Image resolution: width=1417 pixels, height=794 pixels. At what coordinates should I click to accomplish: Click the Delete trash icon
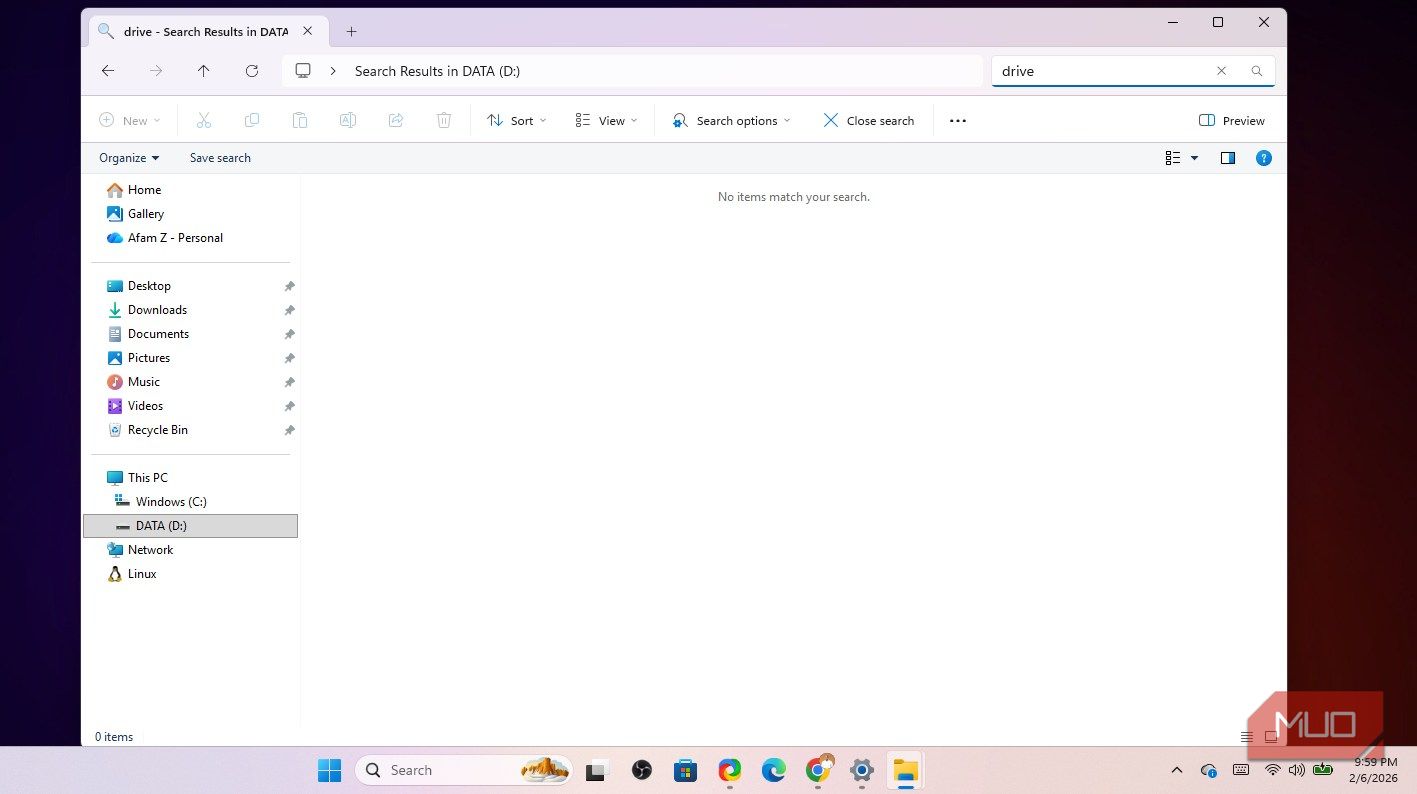pos(444,120)
